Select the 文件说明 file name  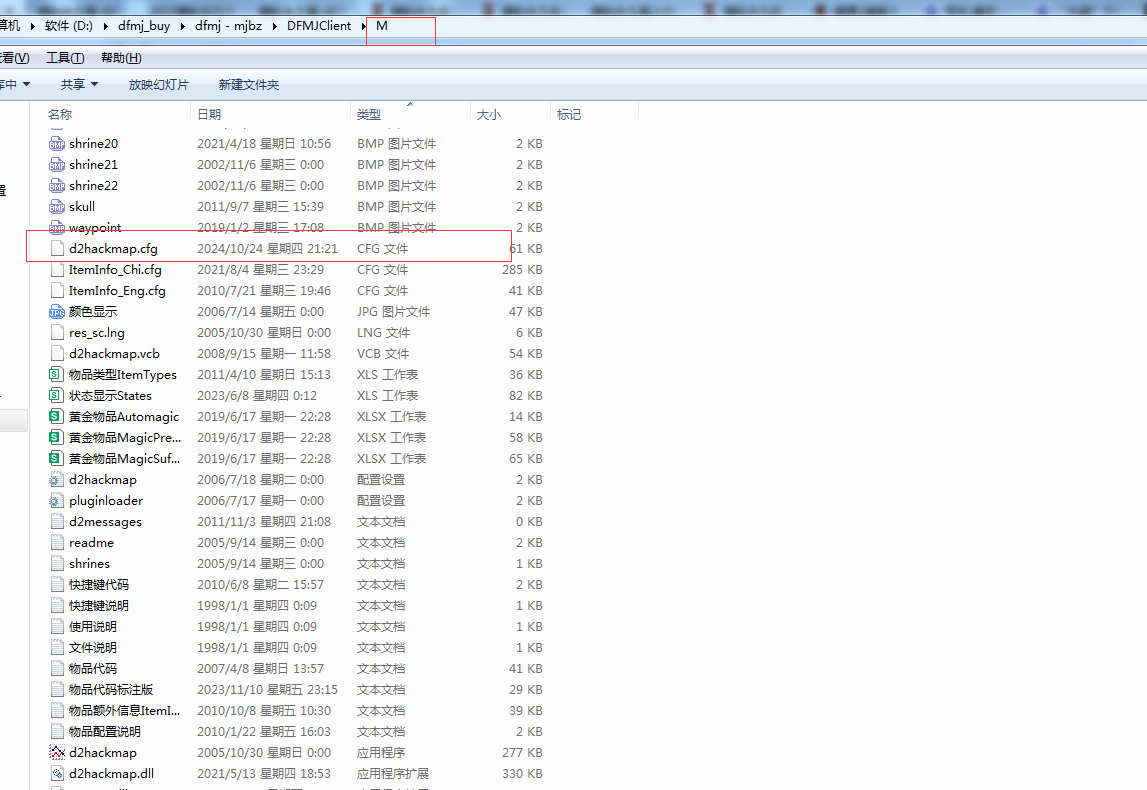click(93, 648)
